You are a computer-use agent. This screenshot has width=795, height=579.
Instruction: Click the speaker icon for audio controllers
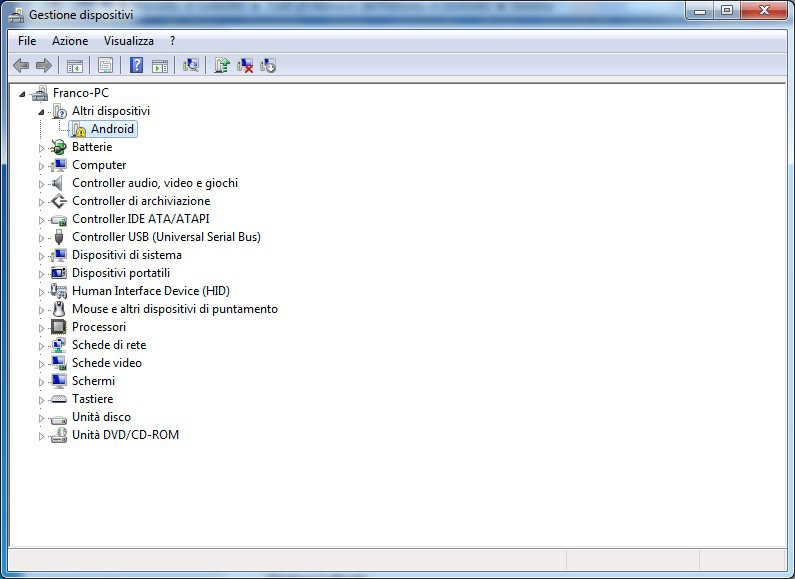[x=58, y=183]
